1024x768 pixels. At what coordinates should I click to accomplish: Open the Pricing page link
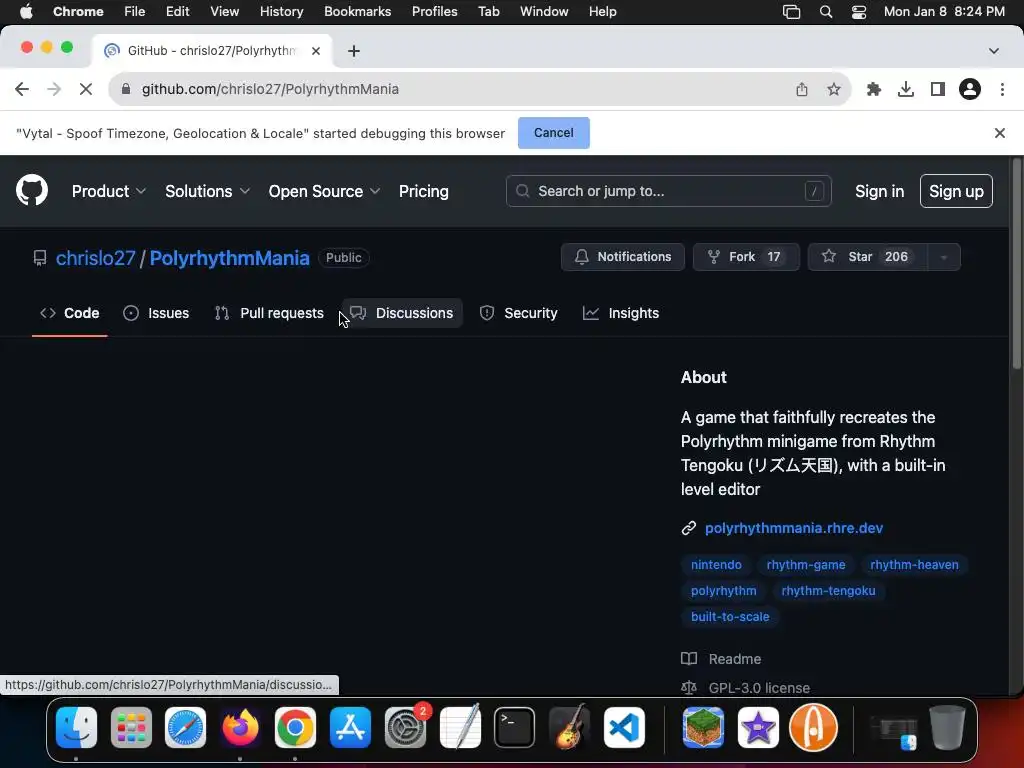tap(424, 191)
